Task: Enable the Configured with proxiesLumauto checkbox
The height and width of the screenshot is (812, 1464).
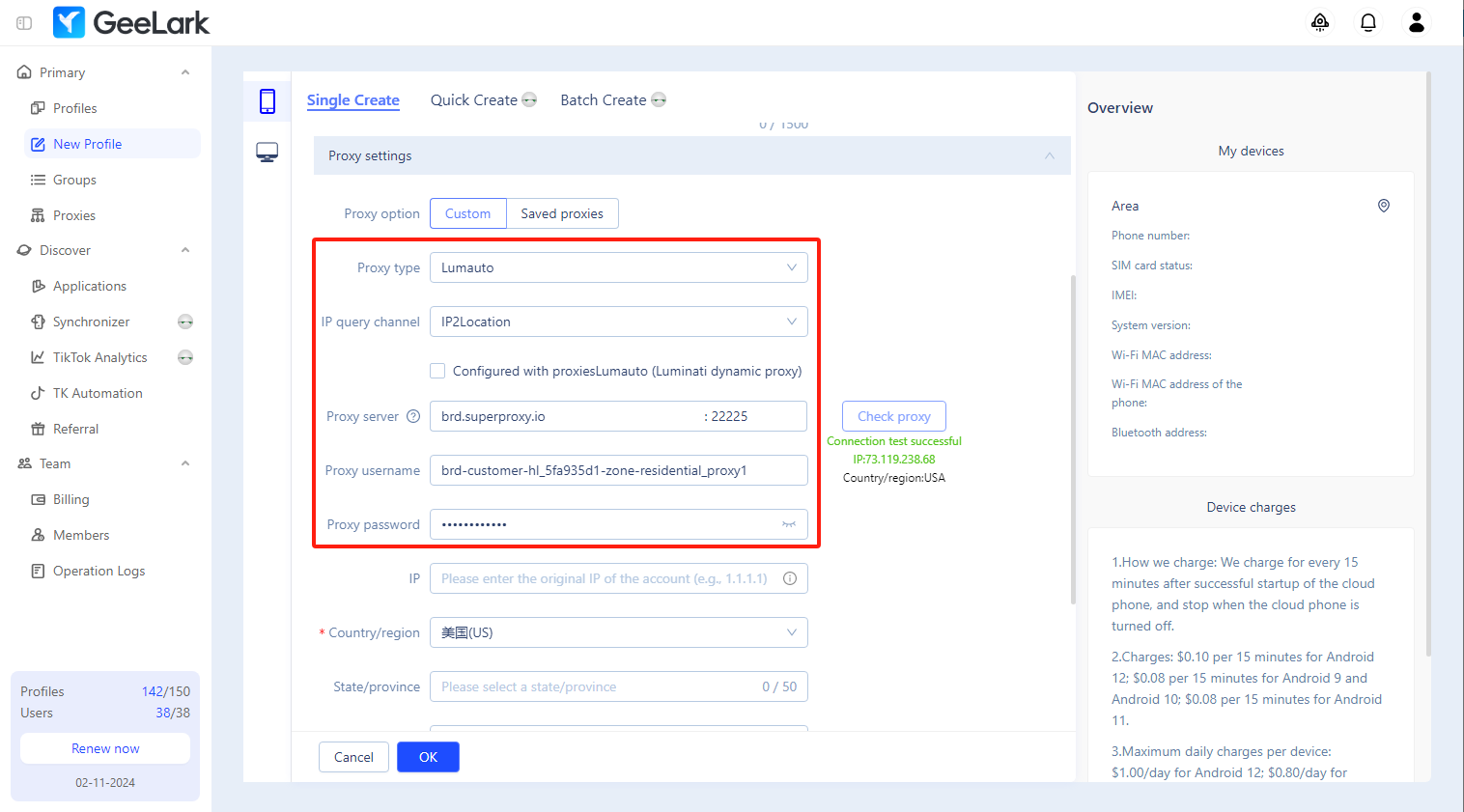Action: click(x=437, y=371)
